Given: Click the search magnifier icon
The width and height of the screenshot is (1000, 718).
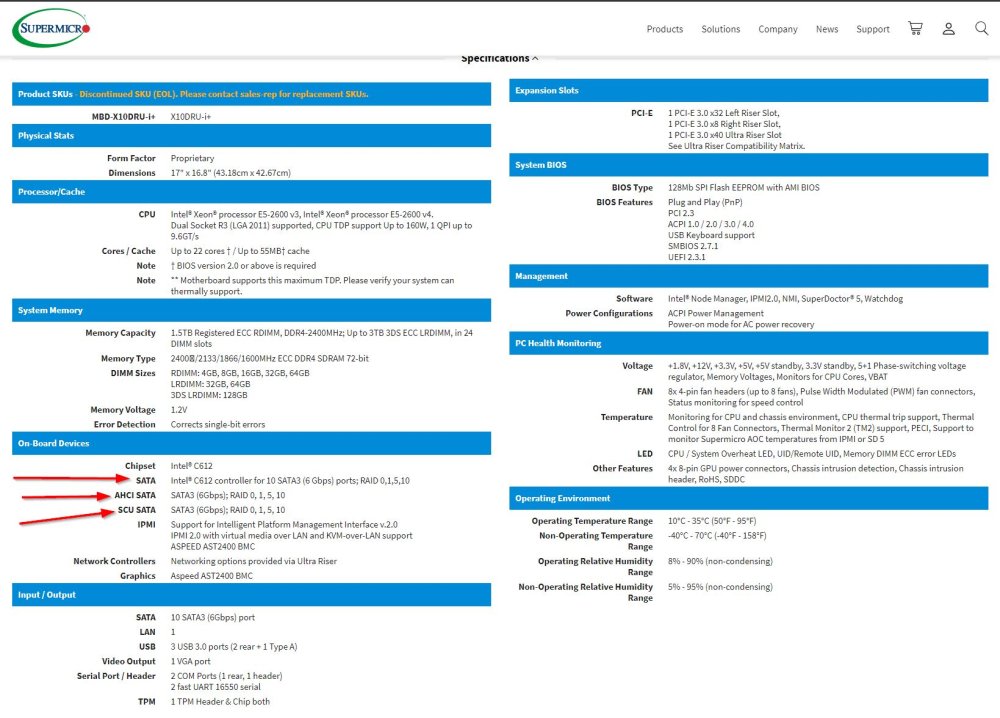Looking at the screenshot, I should click(982, 28).
